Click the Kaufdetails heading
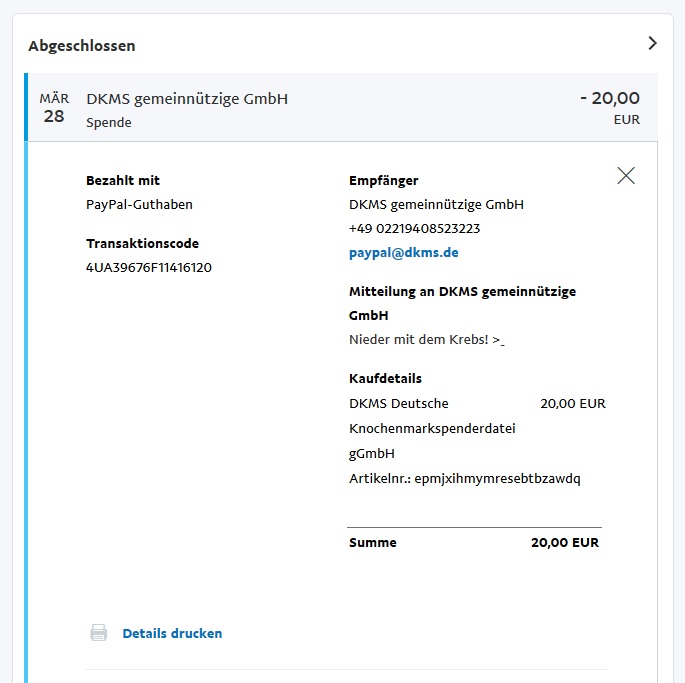 tap(385, 378)
